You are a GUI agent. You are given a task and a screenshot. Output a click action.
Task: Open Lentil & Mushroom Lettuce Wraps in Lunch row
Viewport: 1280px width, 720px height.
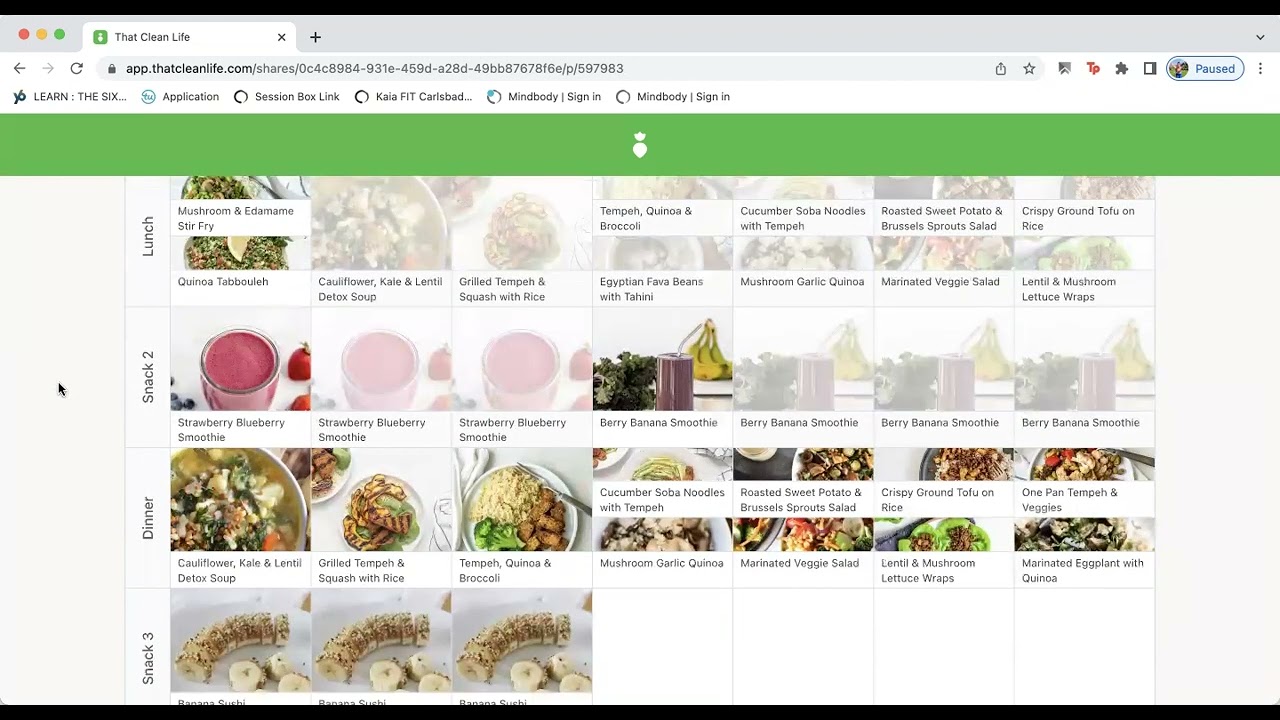(1084, 271)
